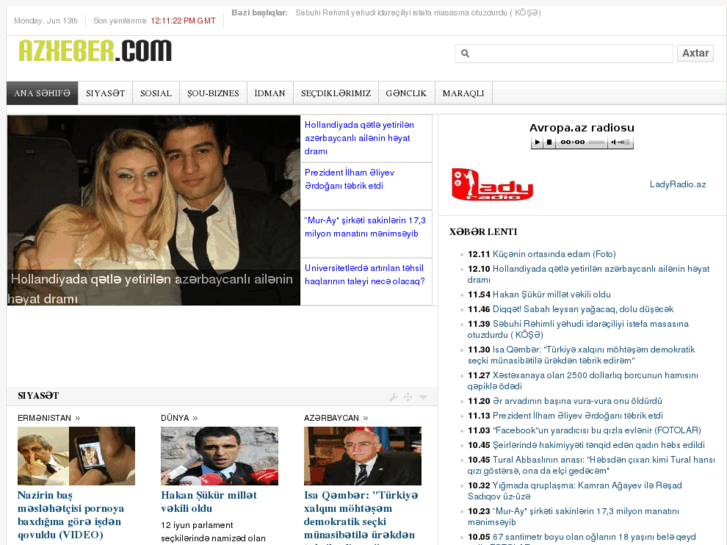Viewport: 727px width, 545px height.
Task: Stop the Avropa.az radio player
Action: 549,142
